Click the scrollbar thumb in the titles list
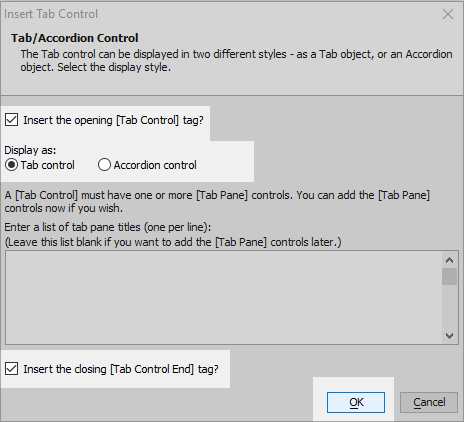The image size is (464, 422). pyautogui.click(x=449, y=277)
